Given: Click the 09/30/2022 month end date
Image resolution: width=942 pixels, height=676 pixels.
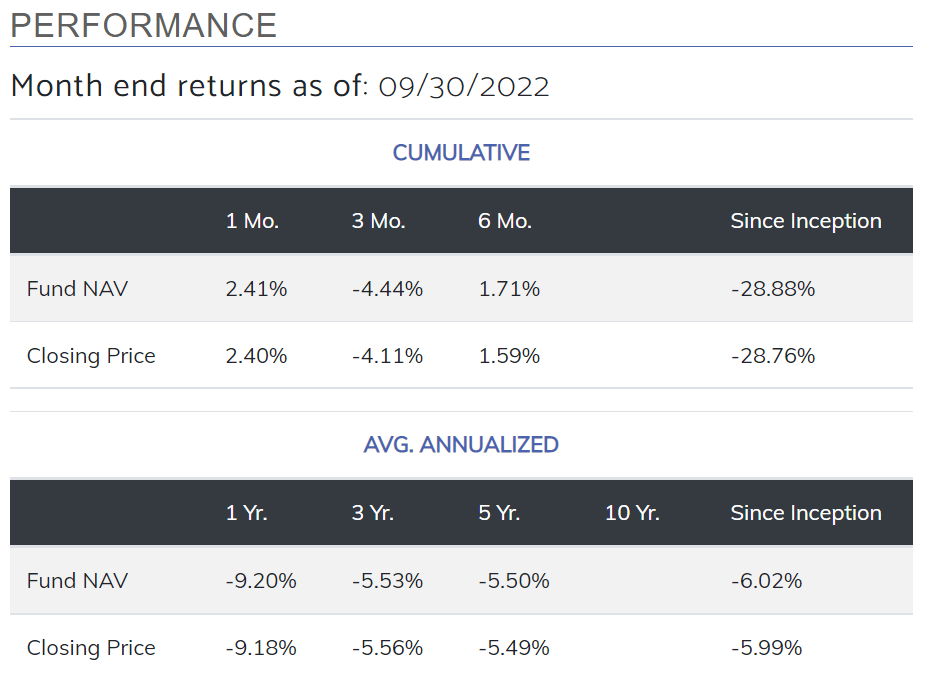Looking at the screenshot, I should pos(464,87).
